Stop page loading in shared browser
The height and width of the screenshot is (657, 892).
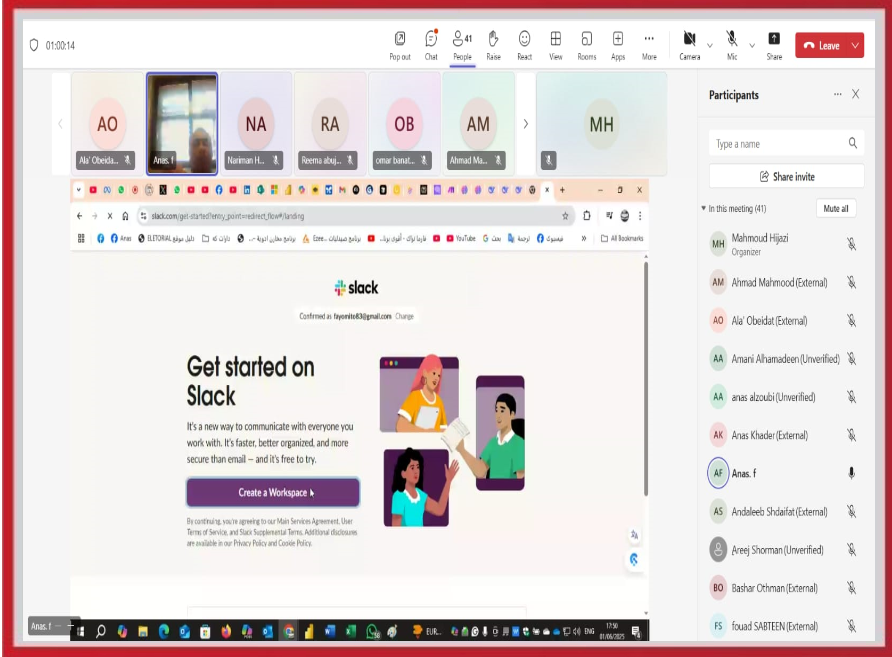(110, 216)
